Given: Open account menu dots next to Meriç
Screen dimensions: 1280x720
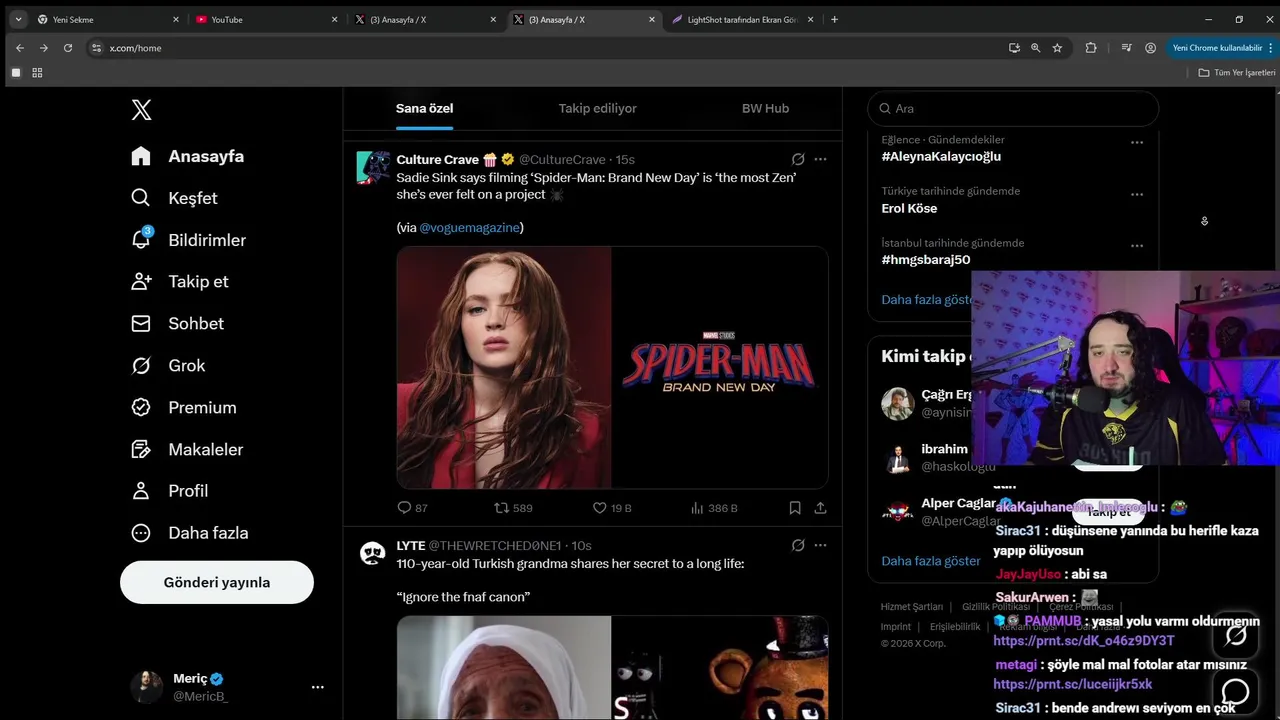Looking at the screenshot, I should click(x=318, y=687).
